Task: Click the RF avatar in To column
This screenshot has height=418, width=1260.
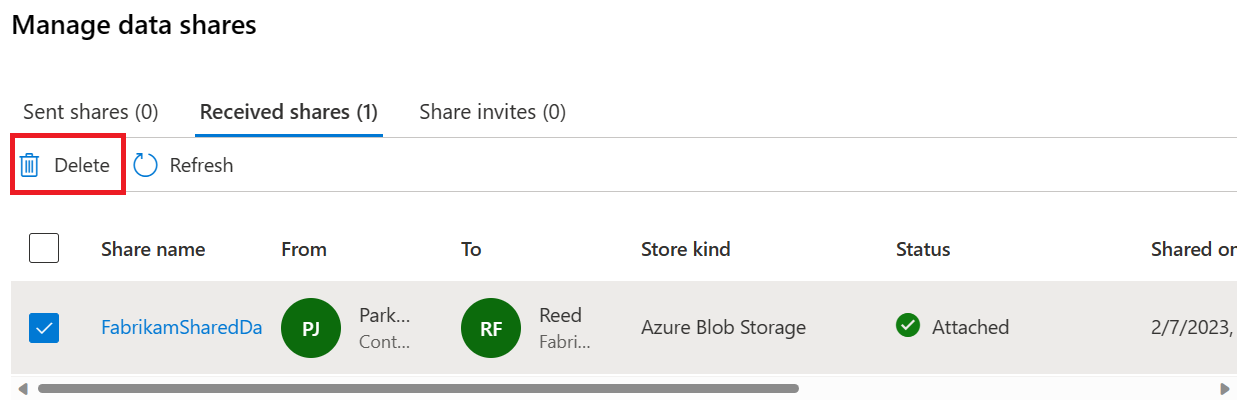Action: (x=491, y=328)
